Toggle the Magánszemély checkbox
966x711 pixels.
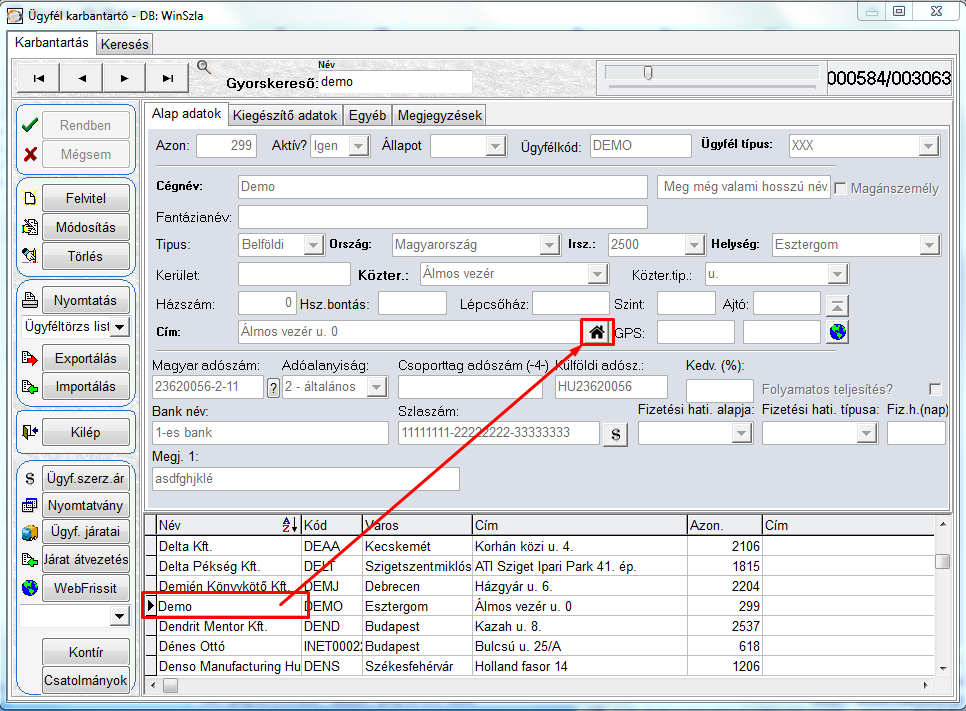coord(840,189)
